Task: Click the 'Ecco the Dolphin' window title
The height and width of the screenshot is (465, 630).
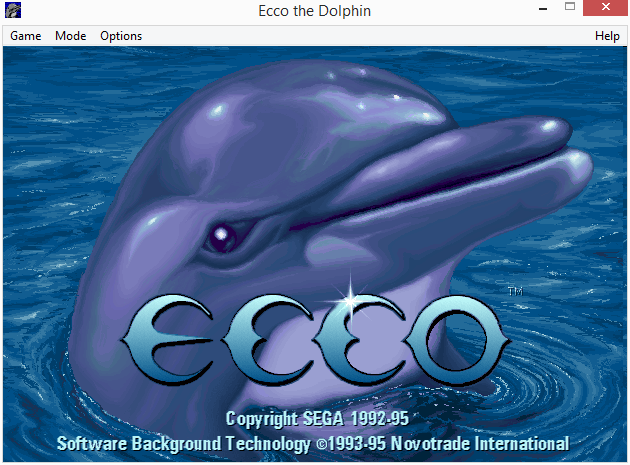Action: [315, 11]
